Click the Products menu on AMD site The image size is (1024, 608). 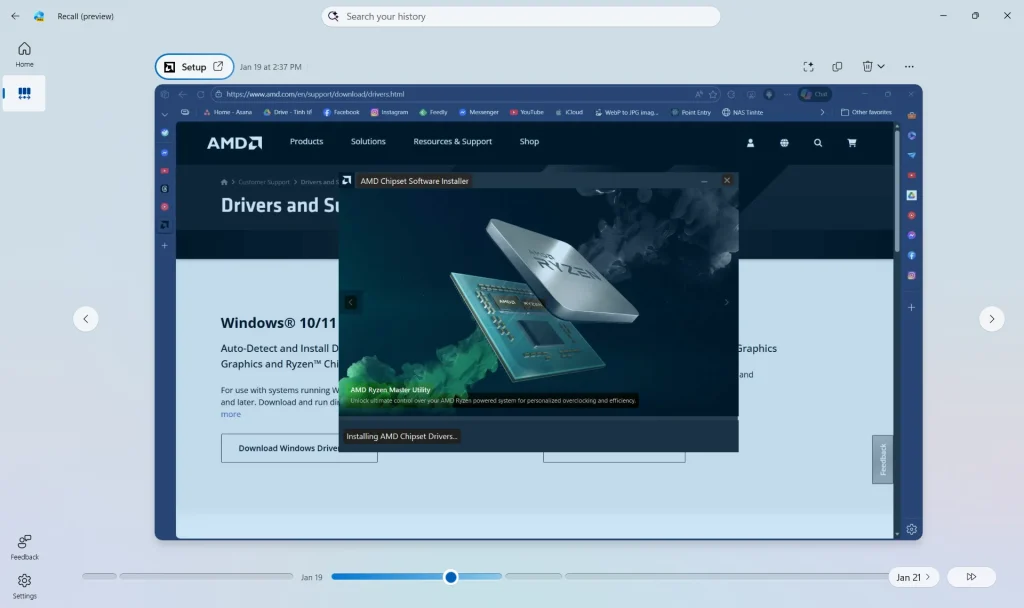pos(306,142)
